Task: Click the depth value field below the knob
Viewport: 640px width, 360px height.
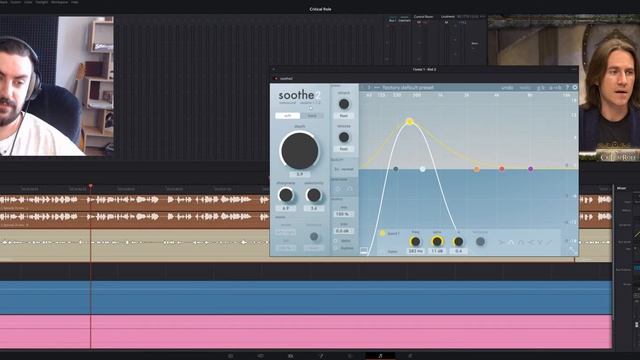Action: (300, 174)
